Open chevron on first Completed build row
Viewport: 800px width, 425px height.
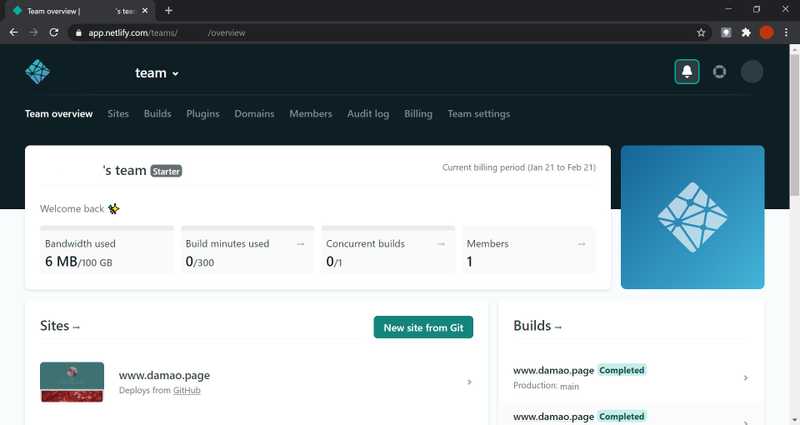745,378
